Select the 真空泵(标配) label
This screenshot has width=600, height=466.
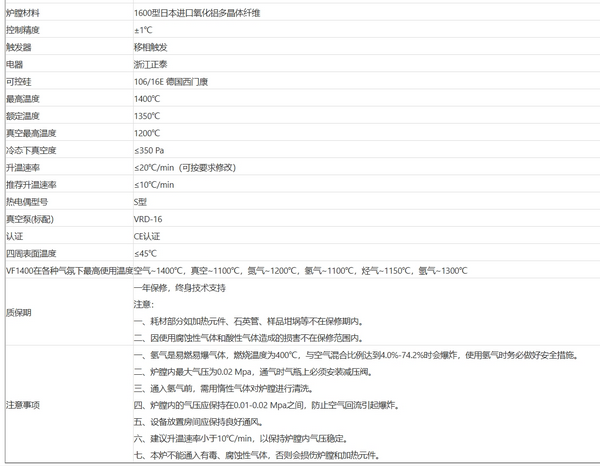(x=30, y=219)
